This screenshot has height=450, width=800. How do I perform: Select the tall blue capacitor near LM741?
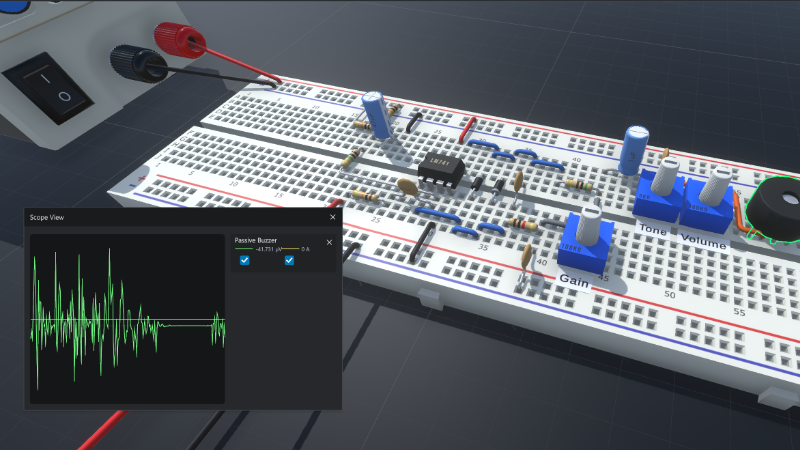point(378,114)
